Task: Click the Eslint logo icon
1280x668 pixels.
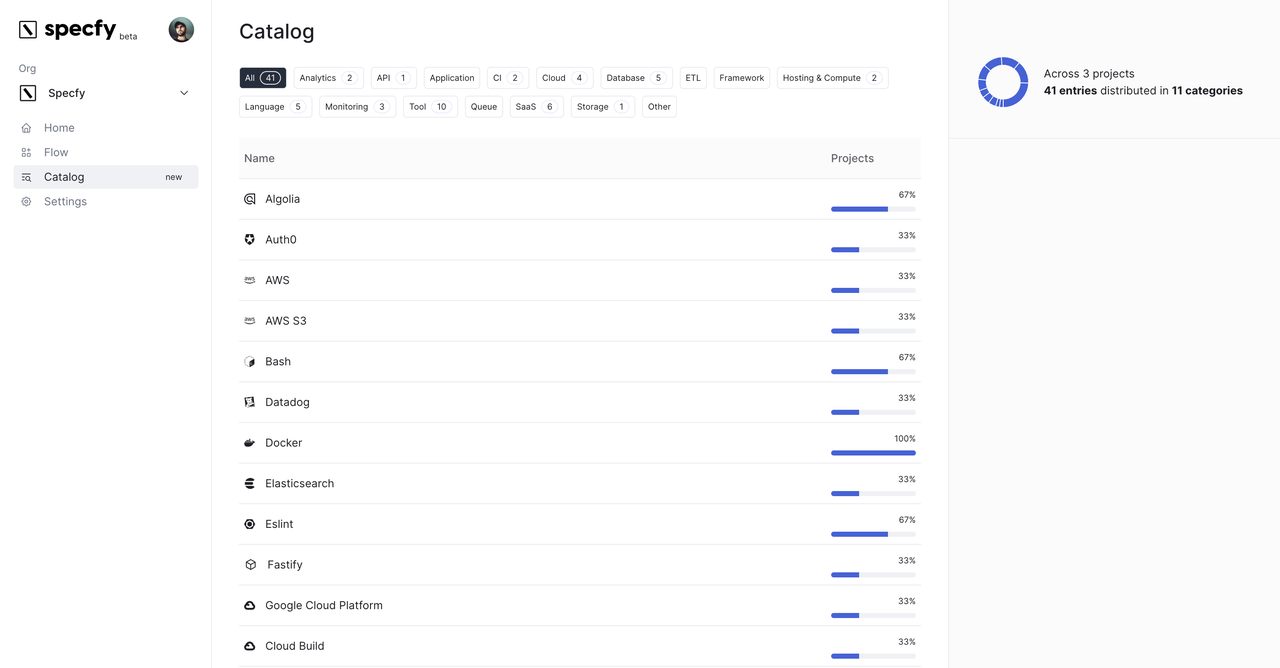Action: (x=250, y=524)
